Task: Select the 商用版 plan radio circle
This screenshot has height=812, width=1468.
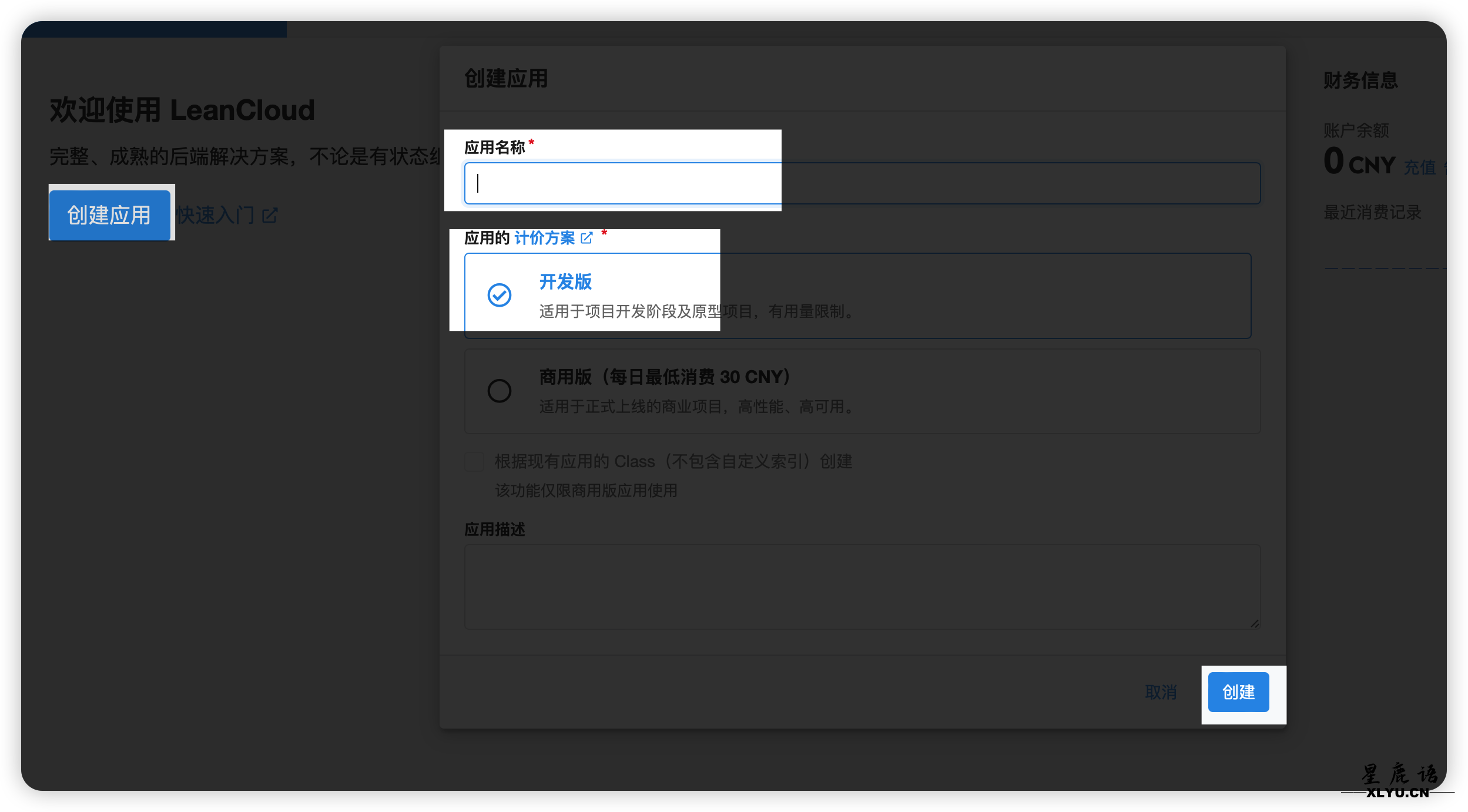Action: 500,391
